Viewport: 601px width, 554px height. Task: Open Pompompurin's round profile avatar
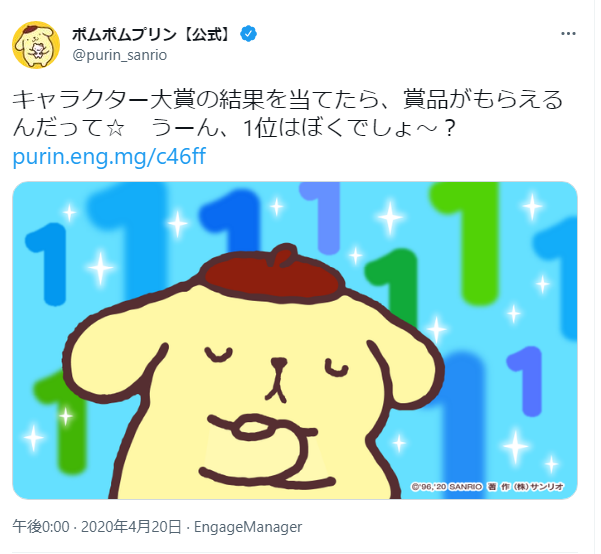tap(36, 45)
